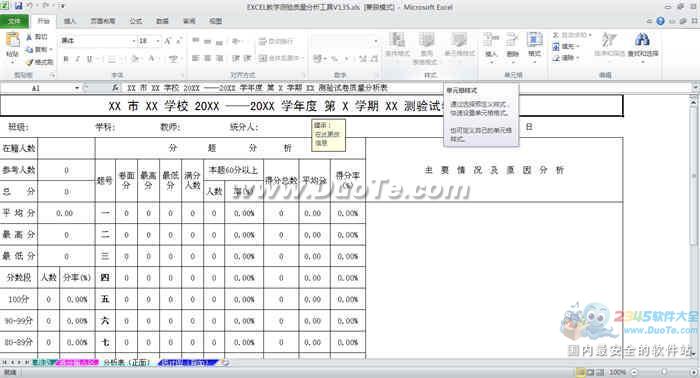Click the Insert Function fx icon
Screen dimensions: 700x378
click(116, 88)
